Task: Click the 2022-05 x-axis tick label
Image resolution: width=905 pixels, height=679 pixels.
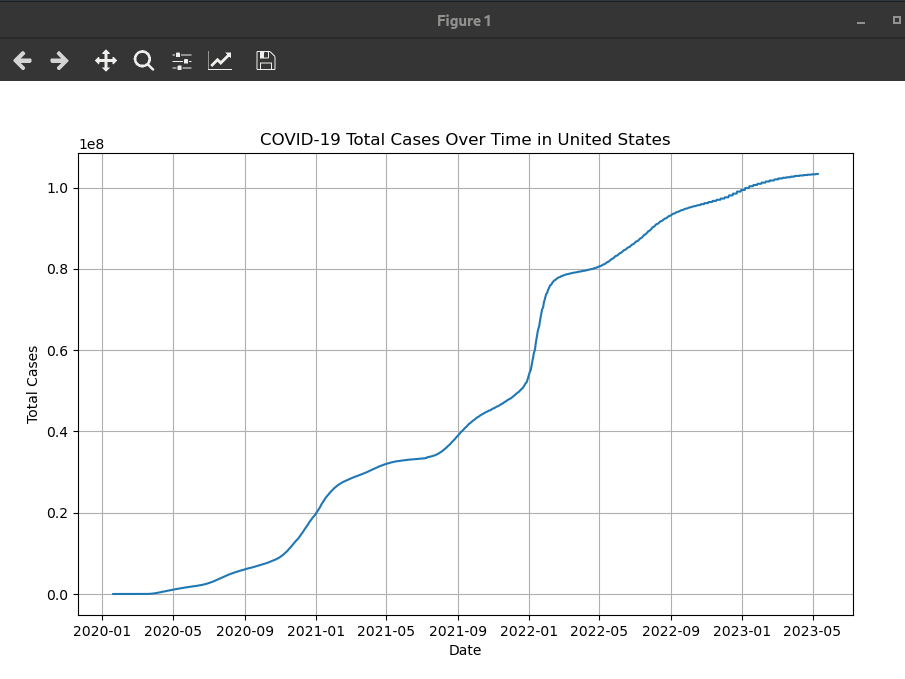Action: pyautogui.click(x=599, y=631)
